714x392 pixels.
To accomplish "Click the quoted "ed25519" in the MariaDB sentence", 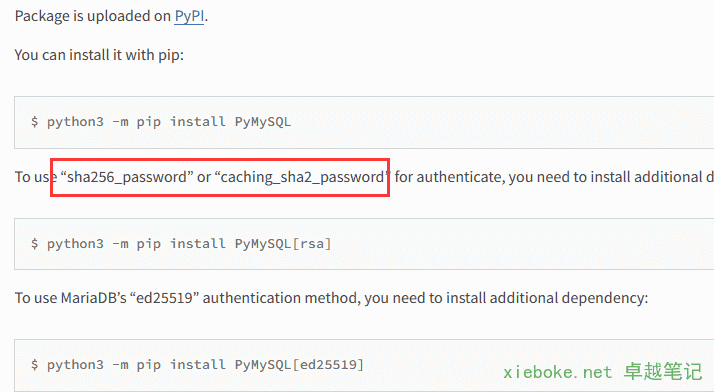I will (x=164, y=298).
